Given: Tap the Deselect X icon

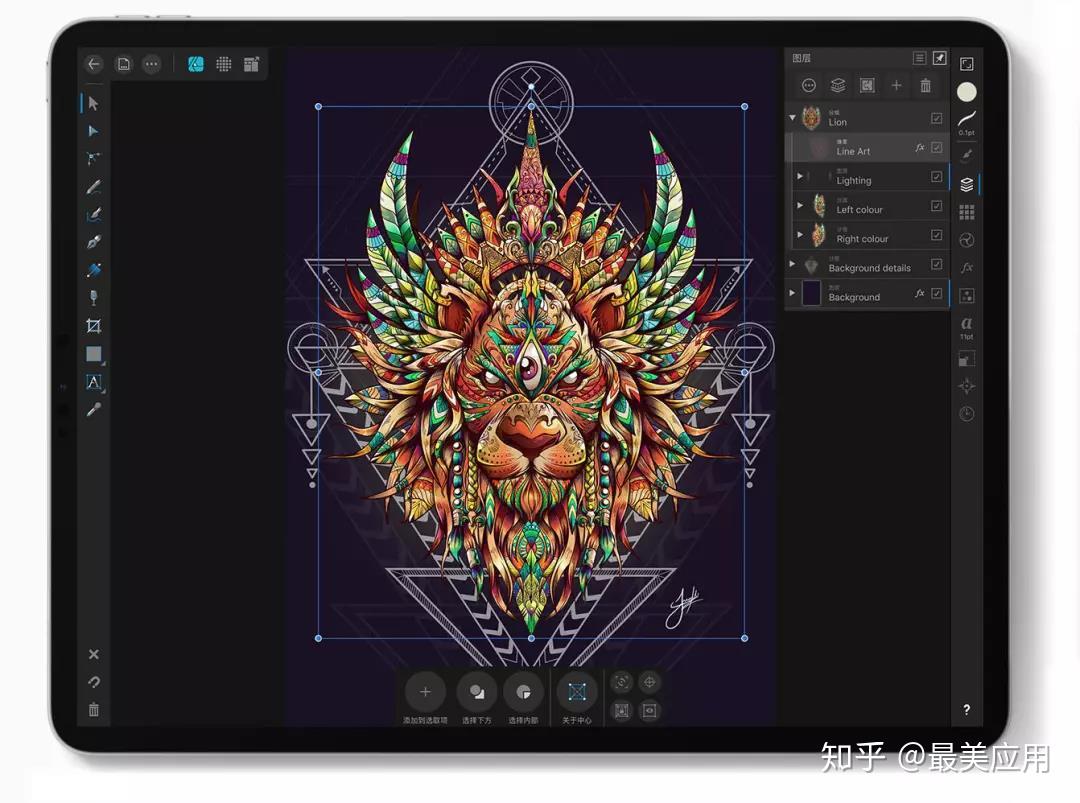Looking at the screenshot, I should 94,654.
